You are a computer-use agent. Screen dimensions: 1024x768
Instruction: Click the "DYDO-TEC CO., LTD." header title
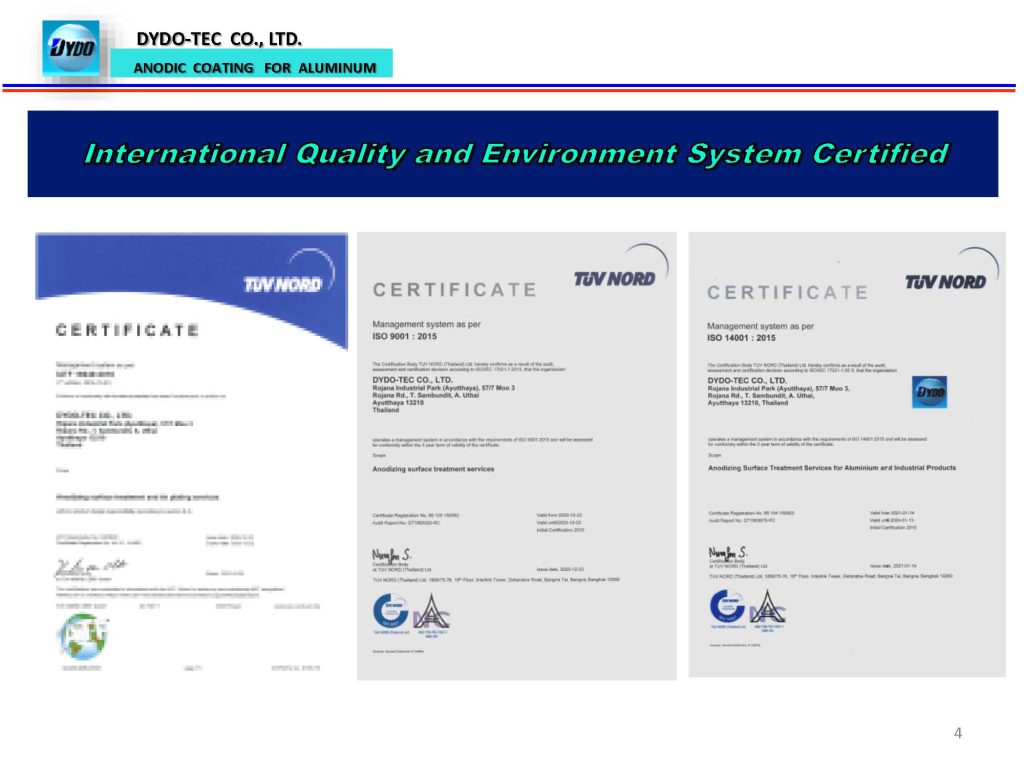coord(218,39)
